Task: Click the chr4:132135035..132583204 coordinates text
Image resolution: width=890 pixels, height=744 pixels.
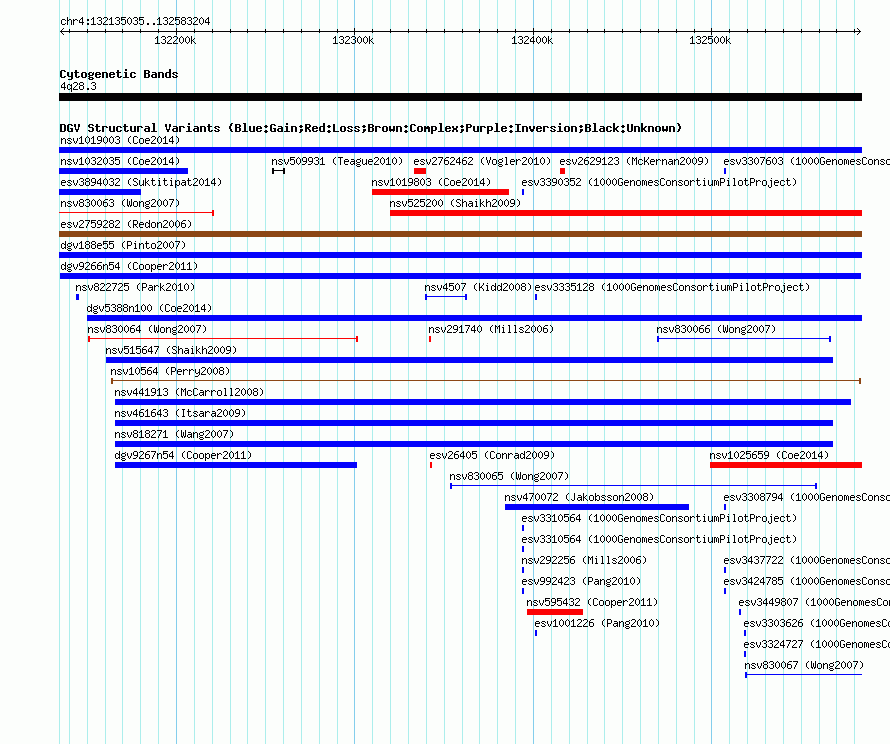Action: pyautogui.click(x=135, y=21)
